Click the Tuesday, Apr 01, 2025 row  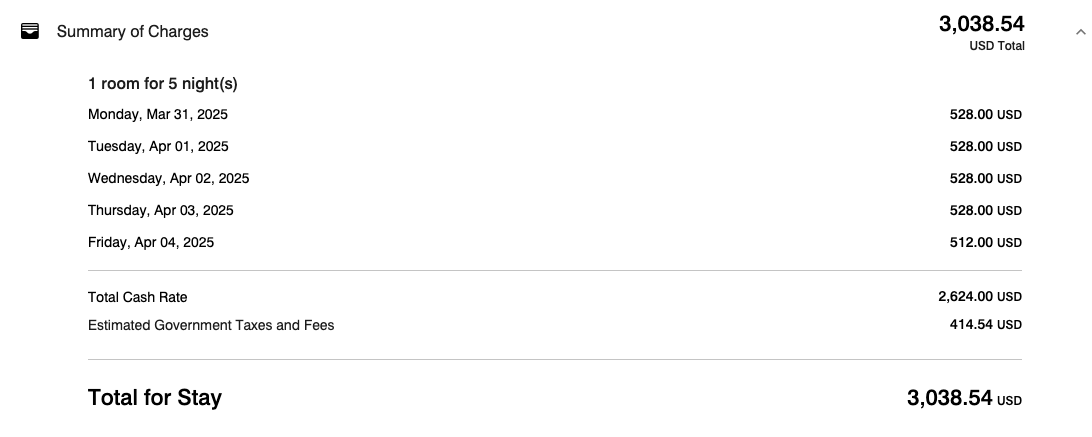(x=554, y=146)
